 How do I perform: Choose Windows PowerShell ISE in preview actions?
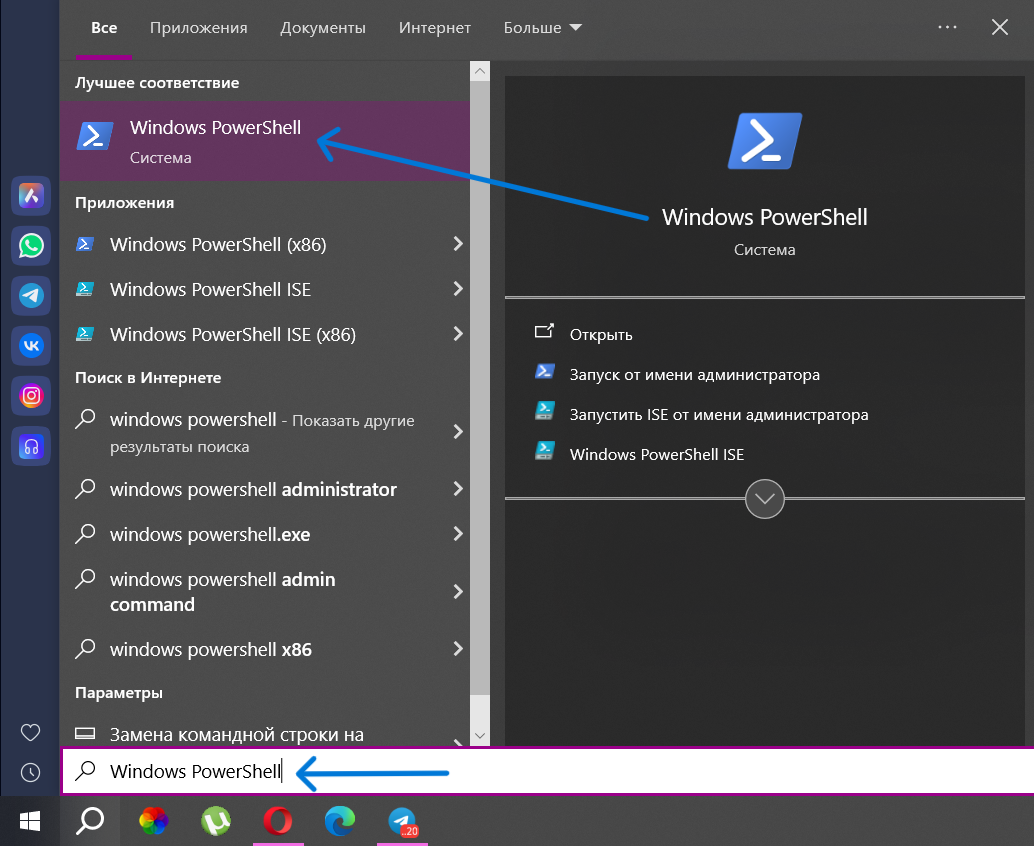click(657, 454)
